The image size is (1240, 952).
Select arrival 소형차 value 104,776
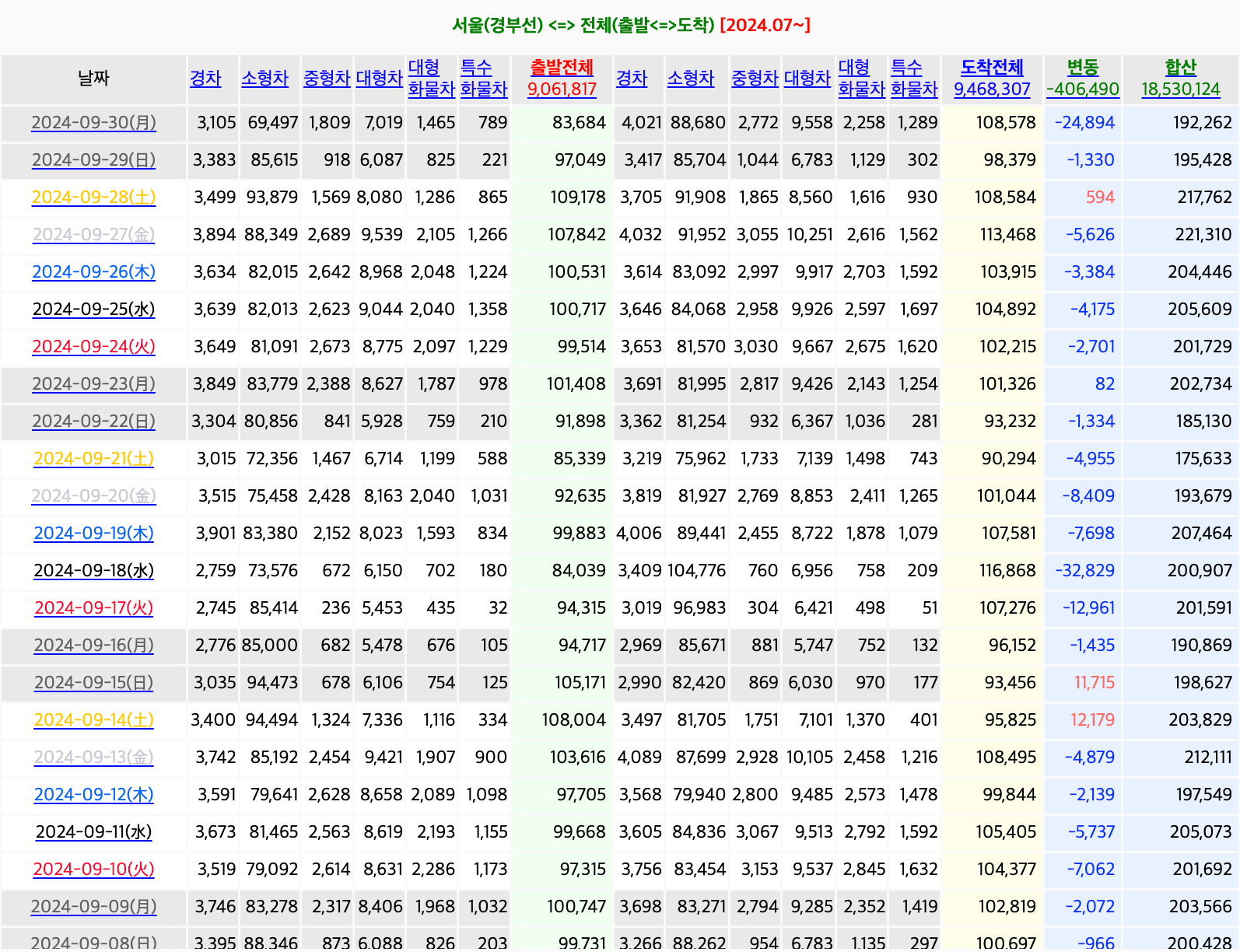tap(696, 571)
